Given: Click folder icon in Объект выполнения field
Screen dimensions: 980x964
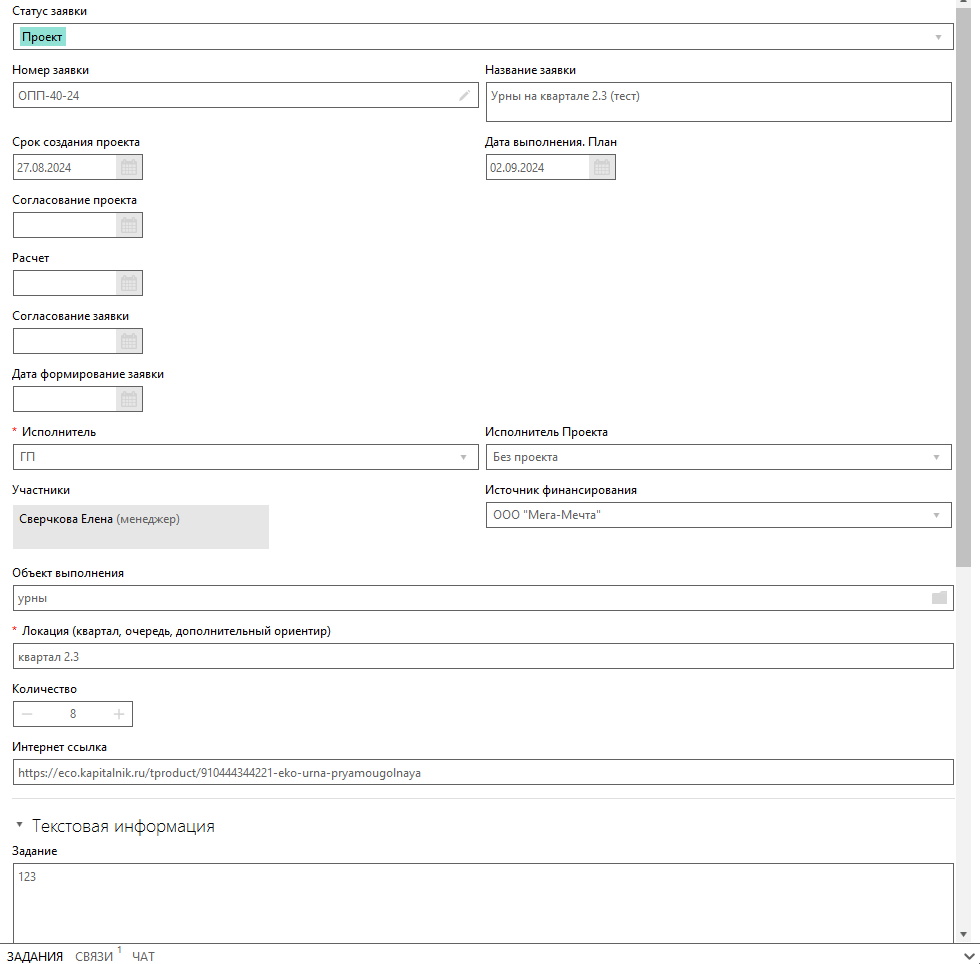Looking at the screenshot, I should click(x=938, y=598).
